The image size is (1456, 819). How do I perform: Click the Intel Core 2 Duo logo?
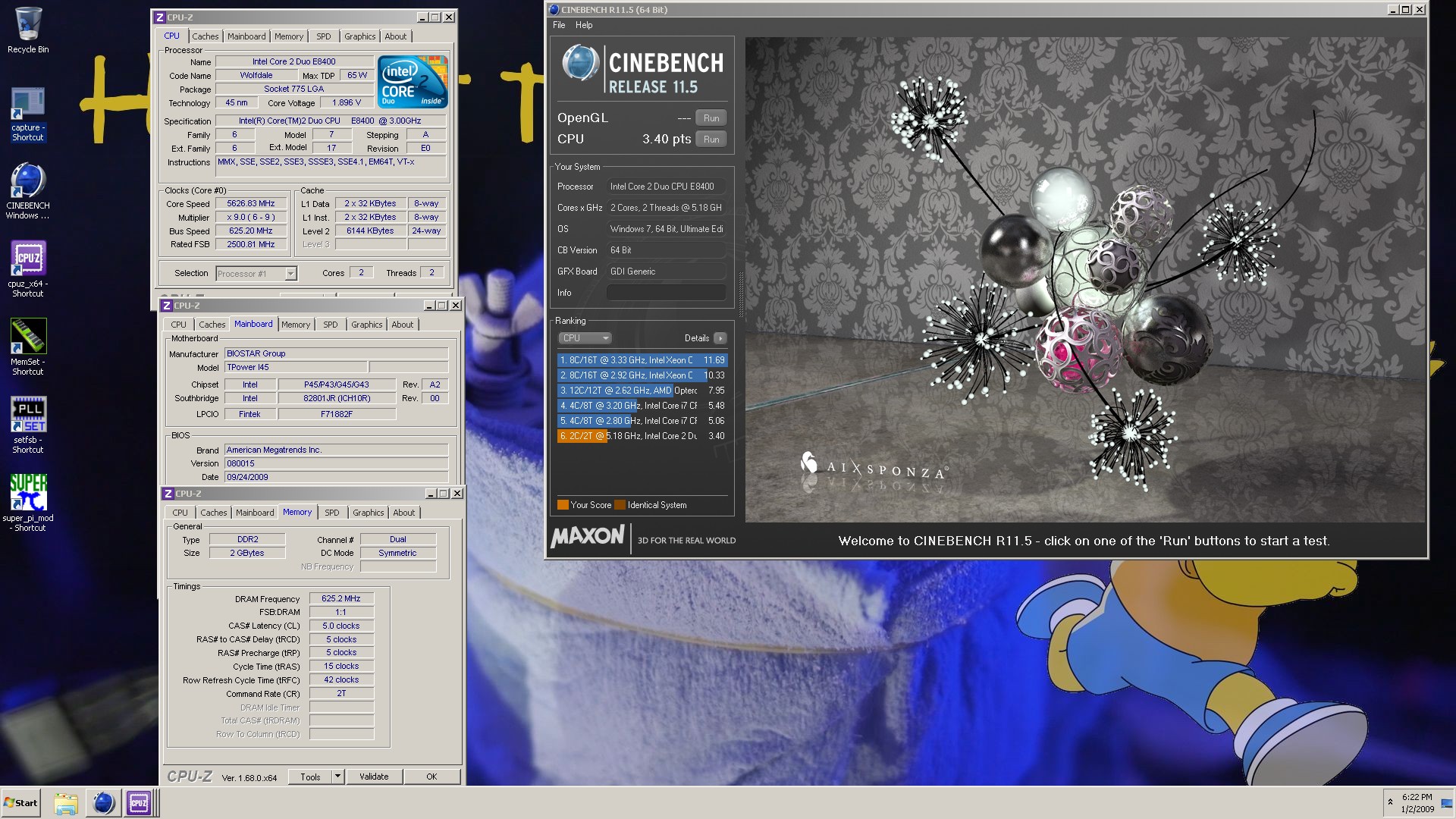point(413,82)
